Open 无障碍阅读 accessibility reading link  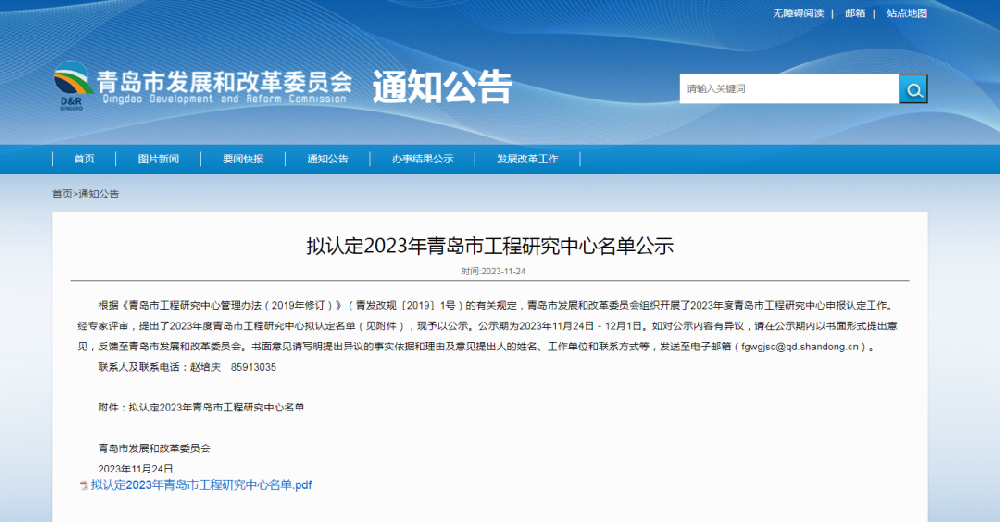798,13
